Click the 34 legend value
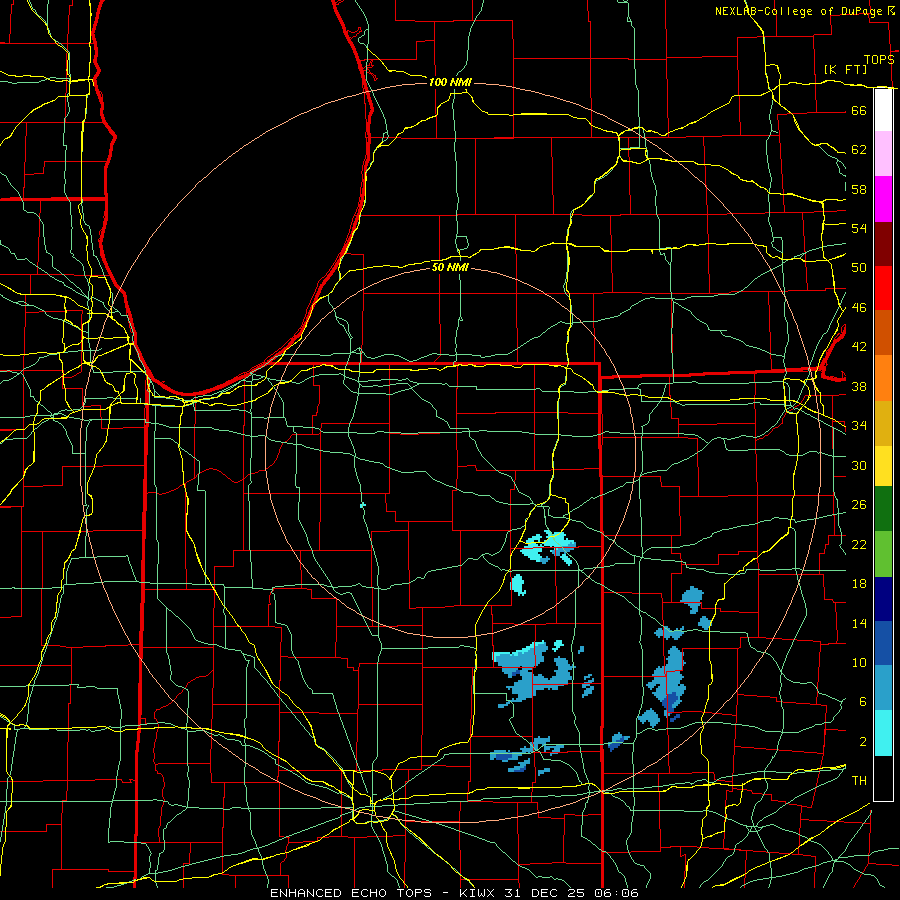Viewport: 900px width, 900px height. (859, 426)
